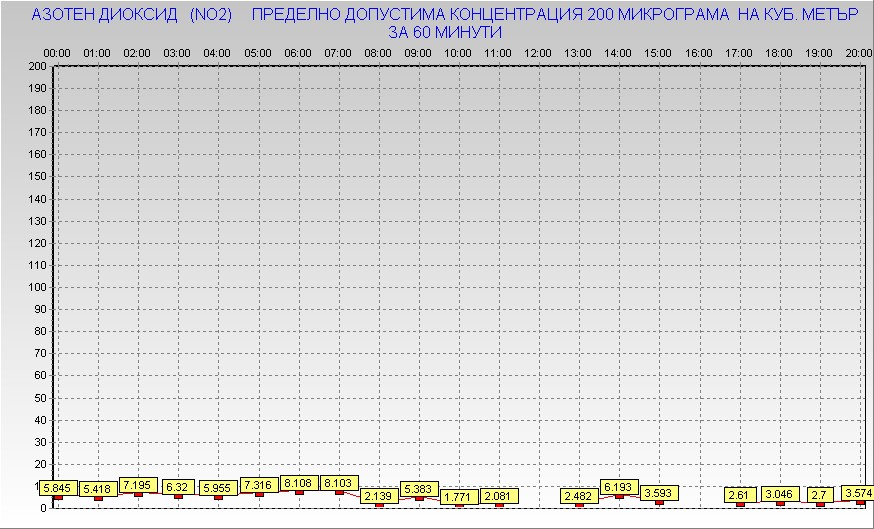Image resolution: width=874 pixels, height=529 pixels.
Task: Click the 1.771 data label
Action: (459, 497)
